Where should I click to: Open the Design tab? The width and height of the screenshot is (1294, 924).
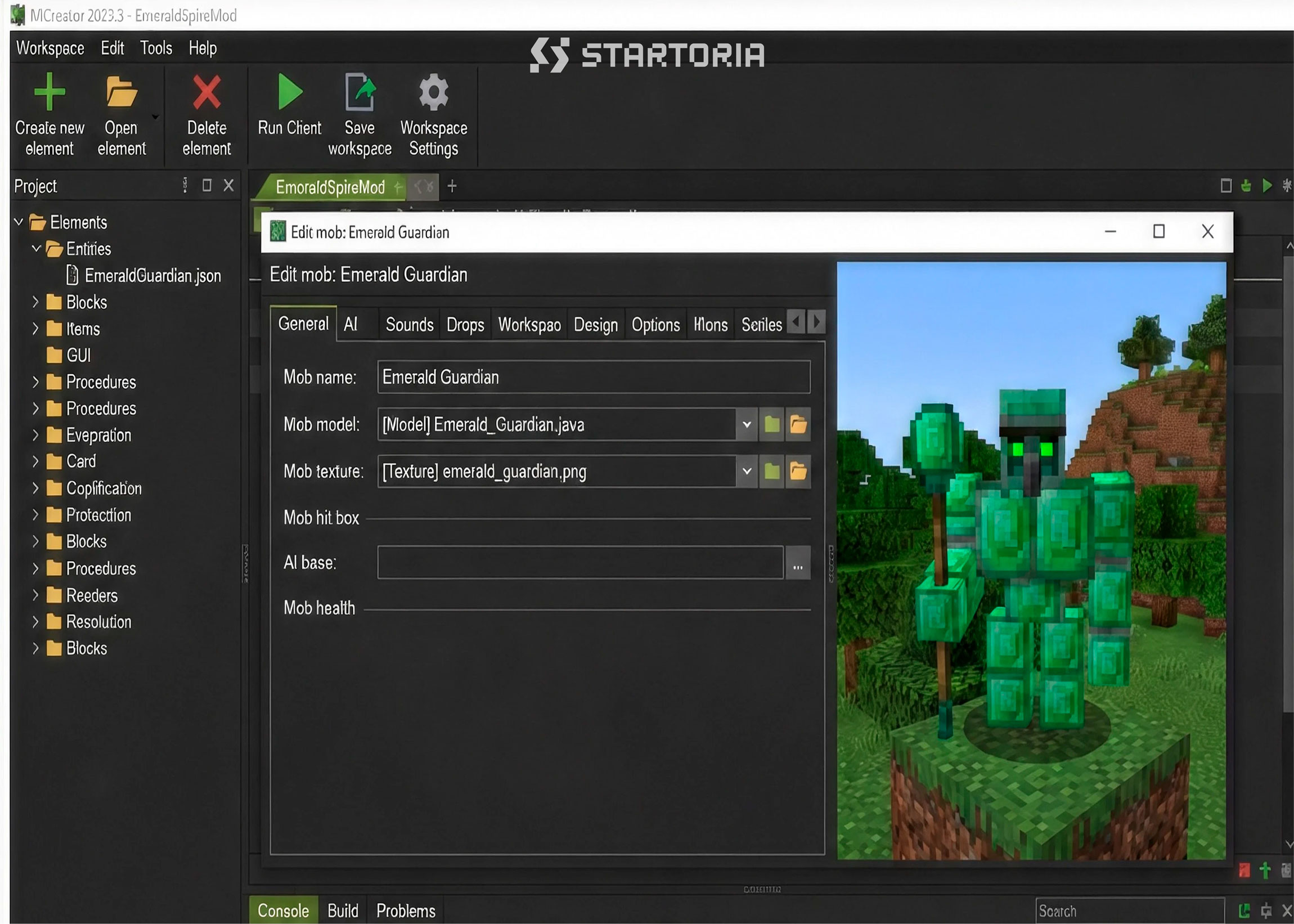coord(596,324)
